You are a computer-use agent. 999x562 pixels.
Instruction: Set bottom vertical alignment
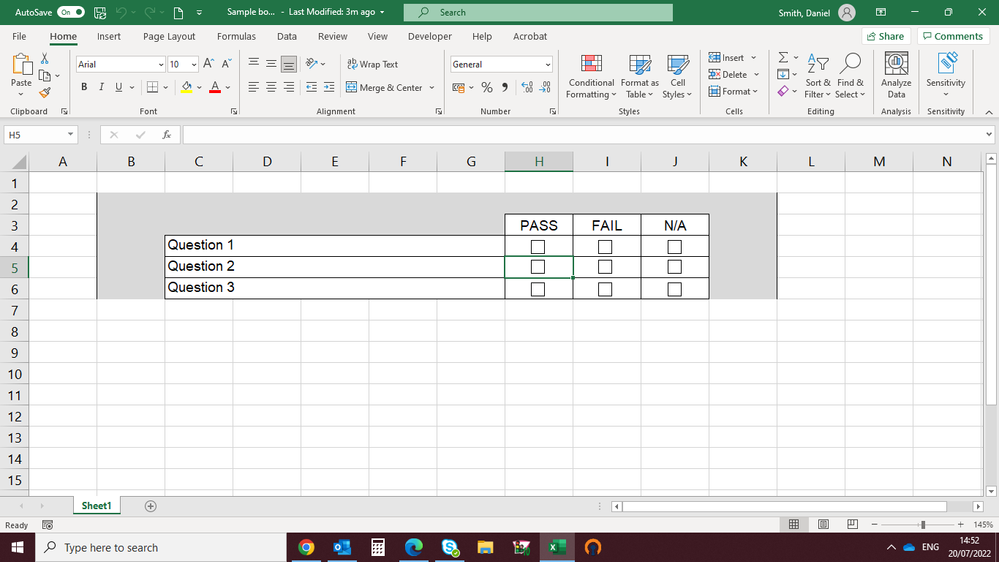[289, 64]
